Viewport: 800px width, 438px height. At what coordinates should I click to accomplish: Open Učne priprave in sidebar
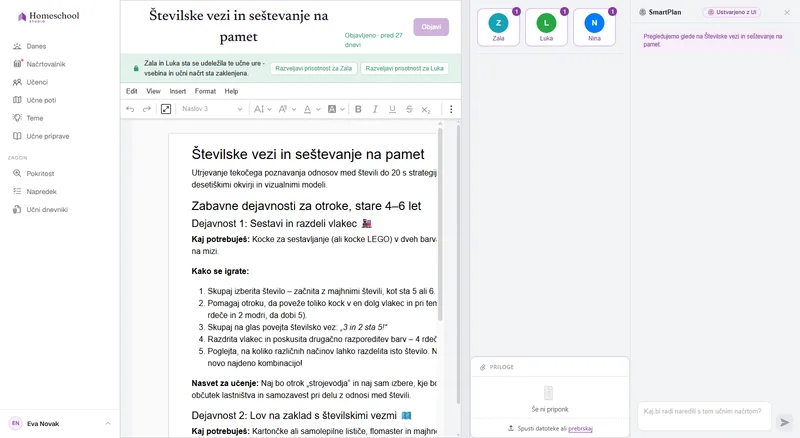tap(47, 136)
